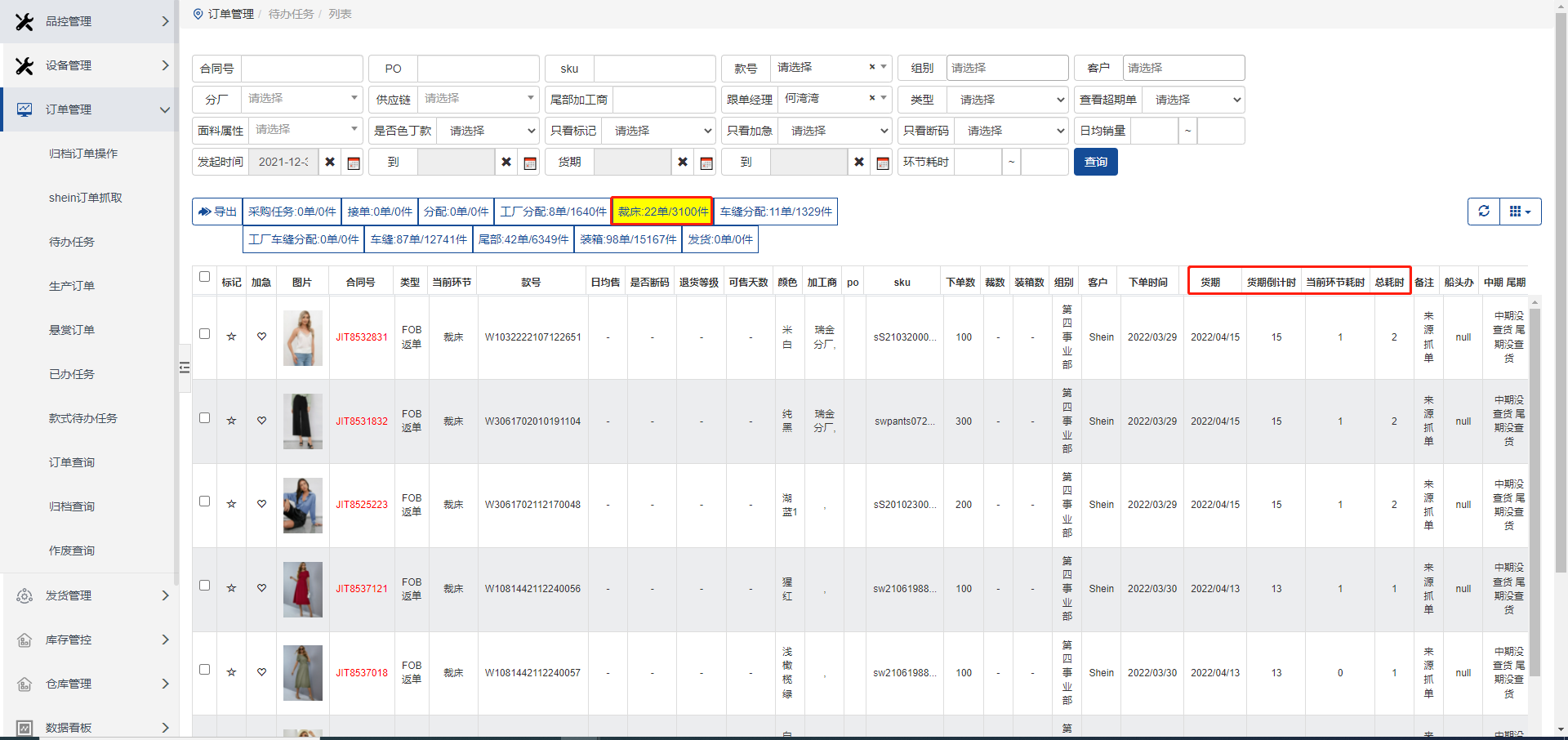Screen dimensions: 1568x740
Task: Click the table's vertical scrollbar
Action: coord(1535,490)
